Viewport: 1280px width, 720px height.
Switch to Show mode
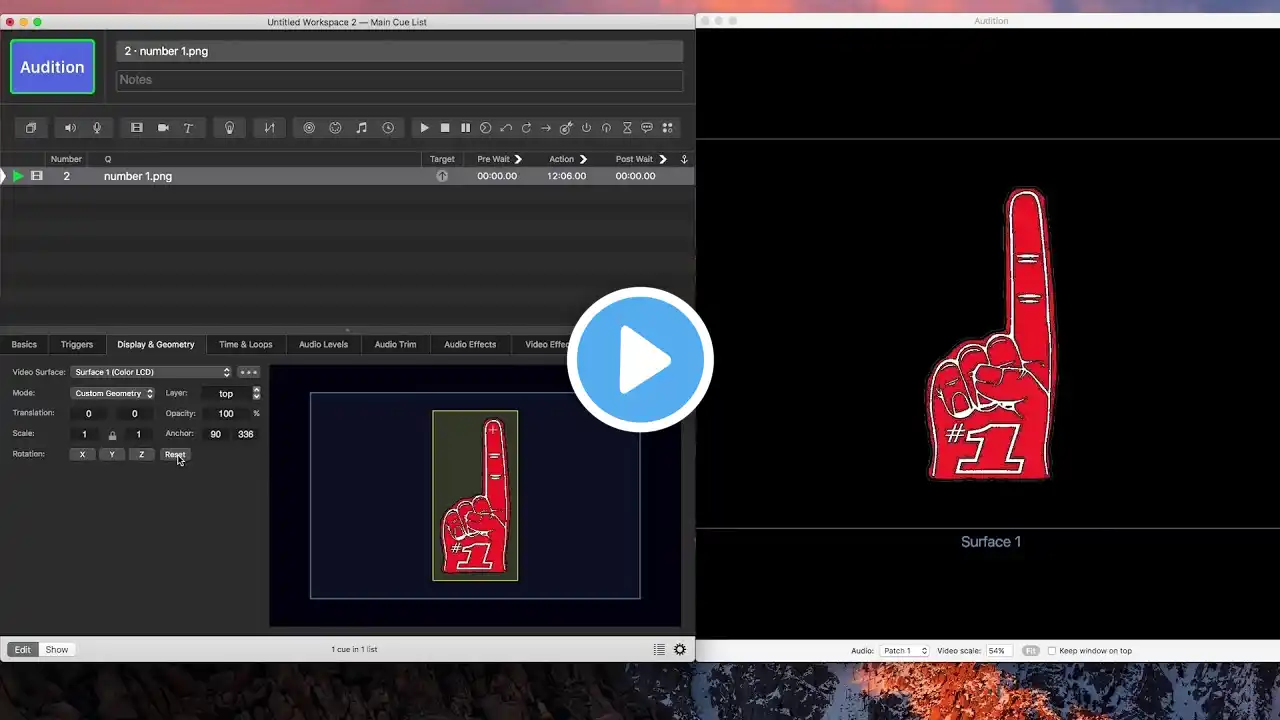pyautogui.click(x=57, y=650)
